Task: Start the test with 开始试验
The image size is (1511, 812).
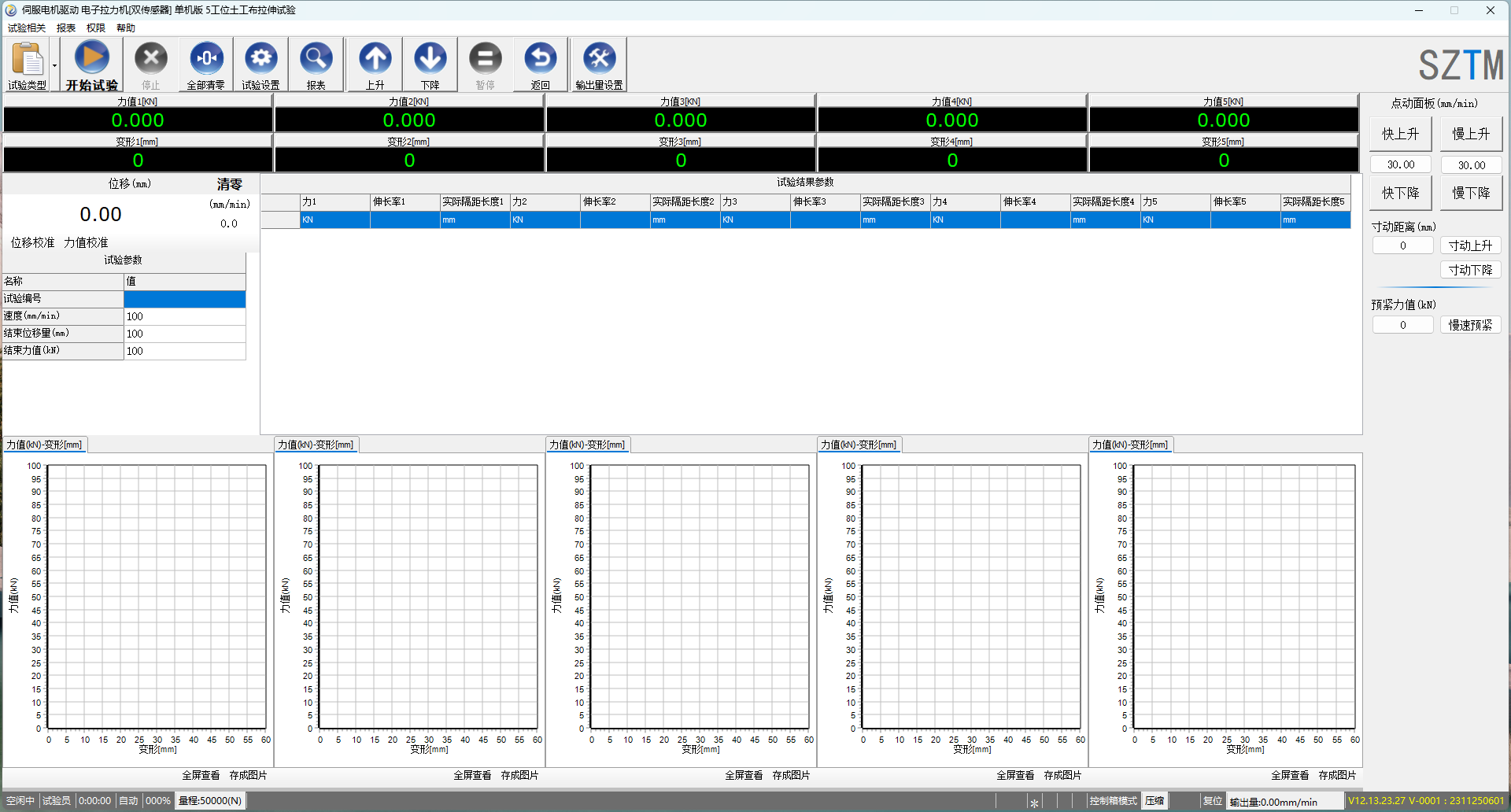Action: [x=92, y=65]
